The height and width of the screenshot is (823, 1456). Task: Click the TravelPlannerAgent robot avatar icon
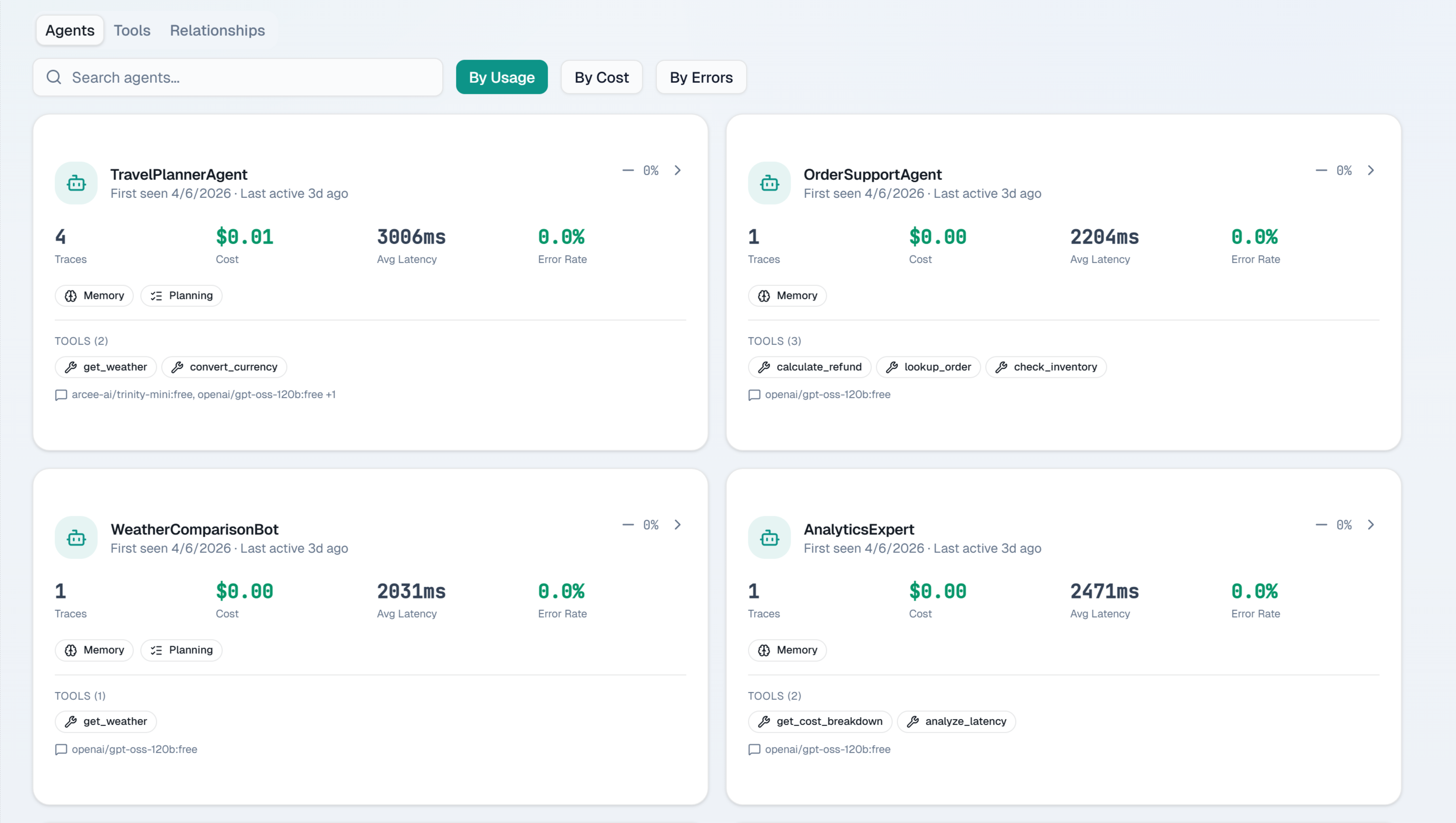pos(76,183)
